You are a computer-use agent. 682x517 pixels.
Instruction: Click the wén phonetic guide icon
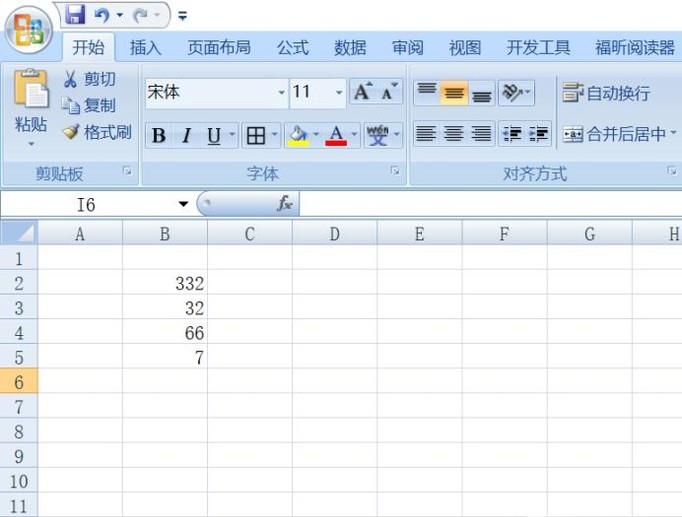coord(378,136)
